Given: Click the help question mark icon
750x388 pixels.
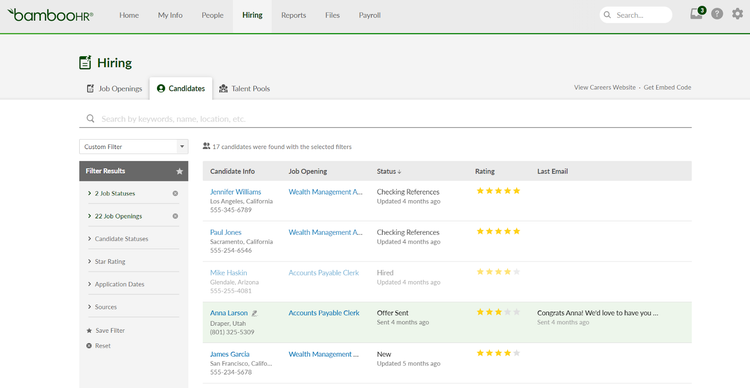Looking at the screenshot, I should [717, 14].
